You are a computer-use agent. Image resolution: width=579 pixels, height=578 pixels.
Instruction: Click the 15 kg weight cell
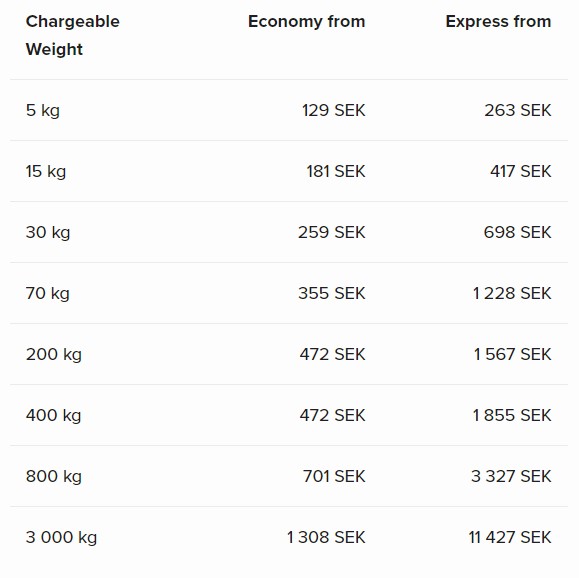(x=46, y=171)
